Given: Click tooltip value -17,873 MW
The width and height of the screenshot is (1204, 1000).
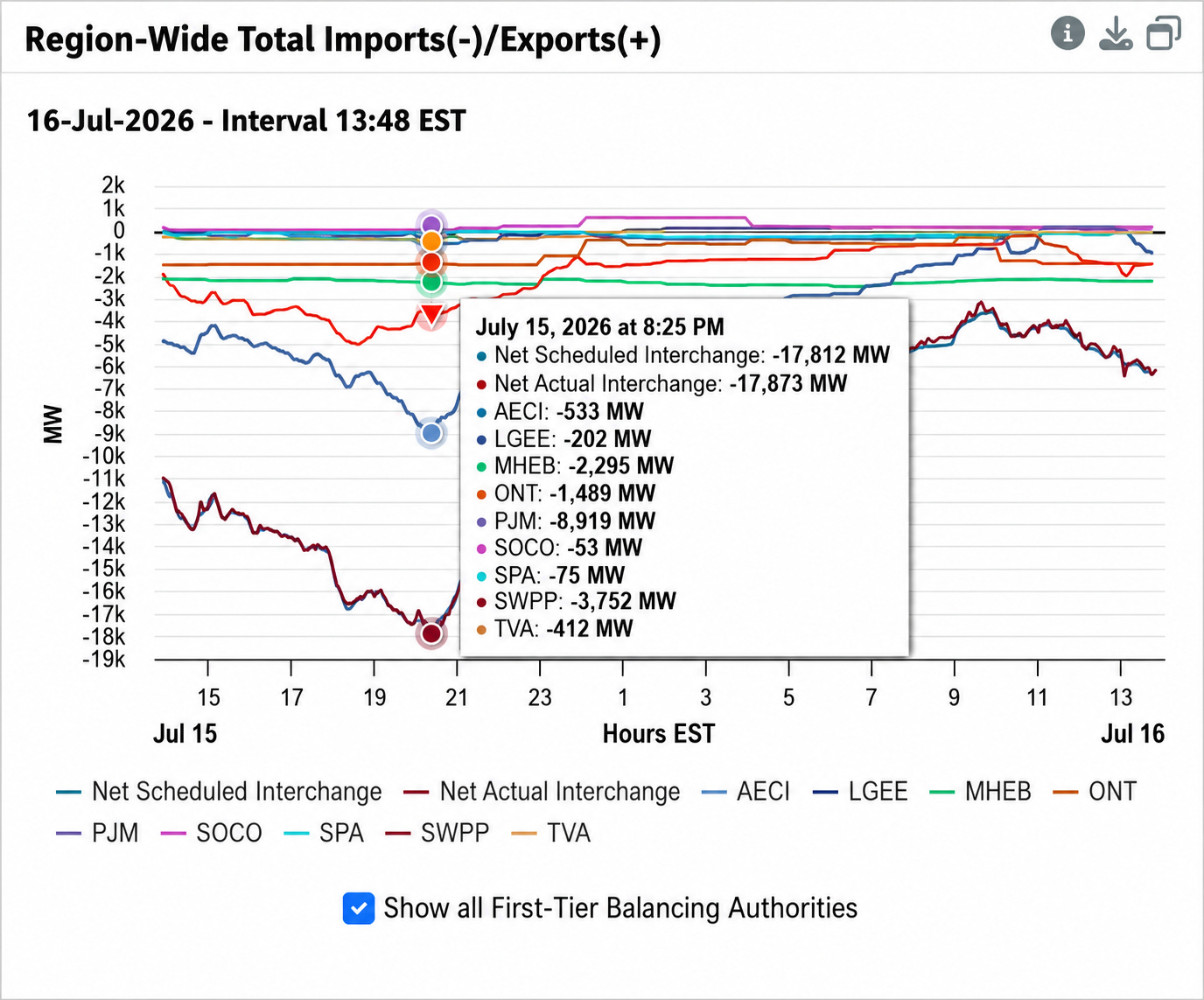Looking at the screenshot, I should [x=788, y=383].
